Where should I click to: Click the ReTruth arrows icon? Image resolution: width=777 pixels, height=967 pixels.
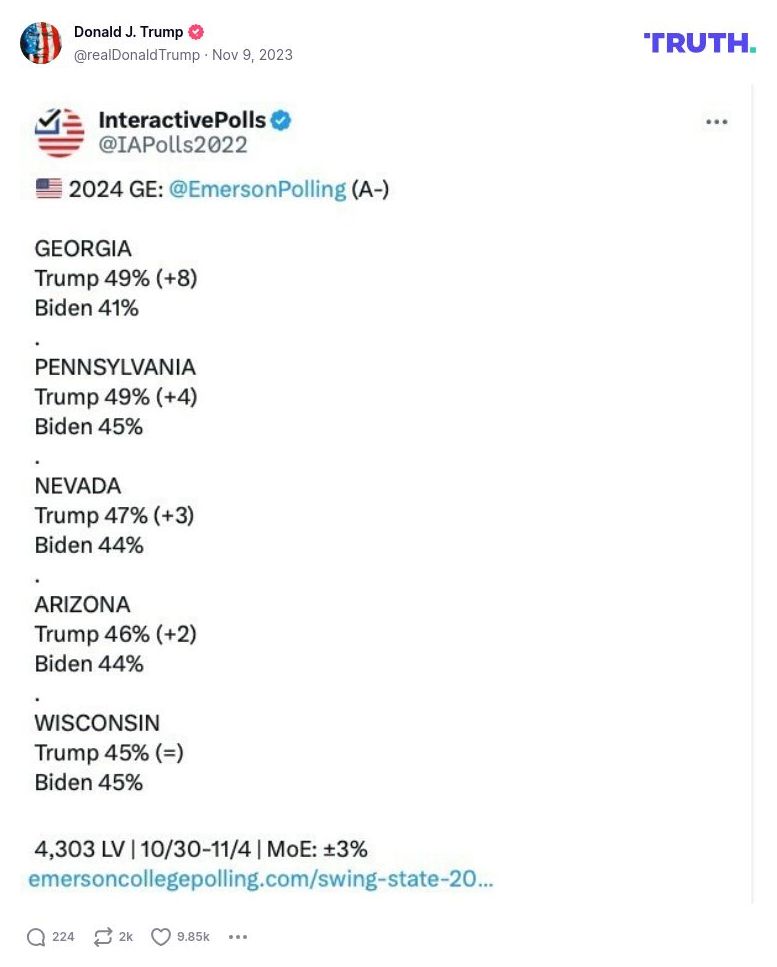[103, 937]
